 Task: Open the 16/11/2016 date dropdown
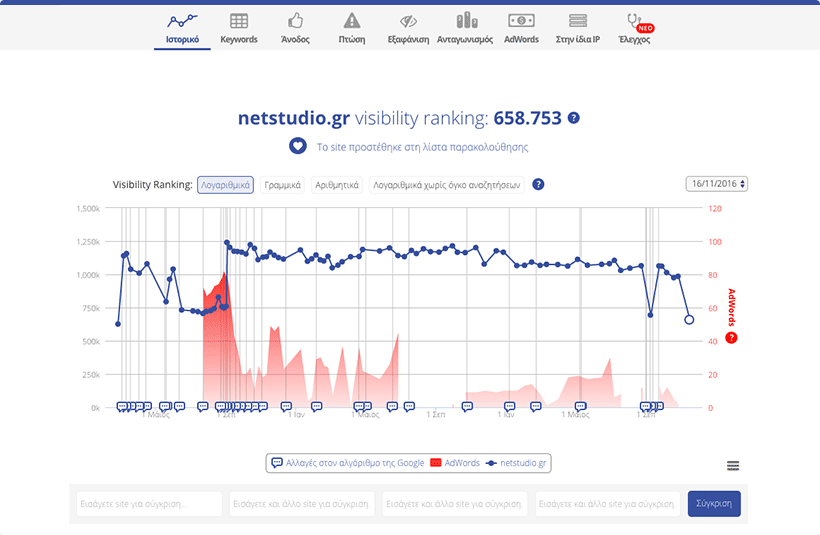pos(716,184)
